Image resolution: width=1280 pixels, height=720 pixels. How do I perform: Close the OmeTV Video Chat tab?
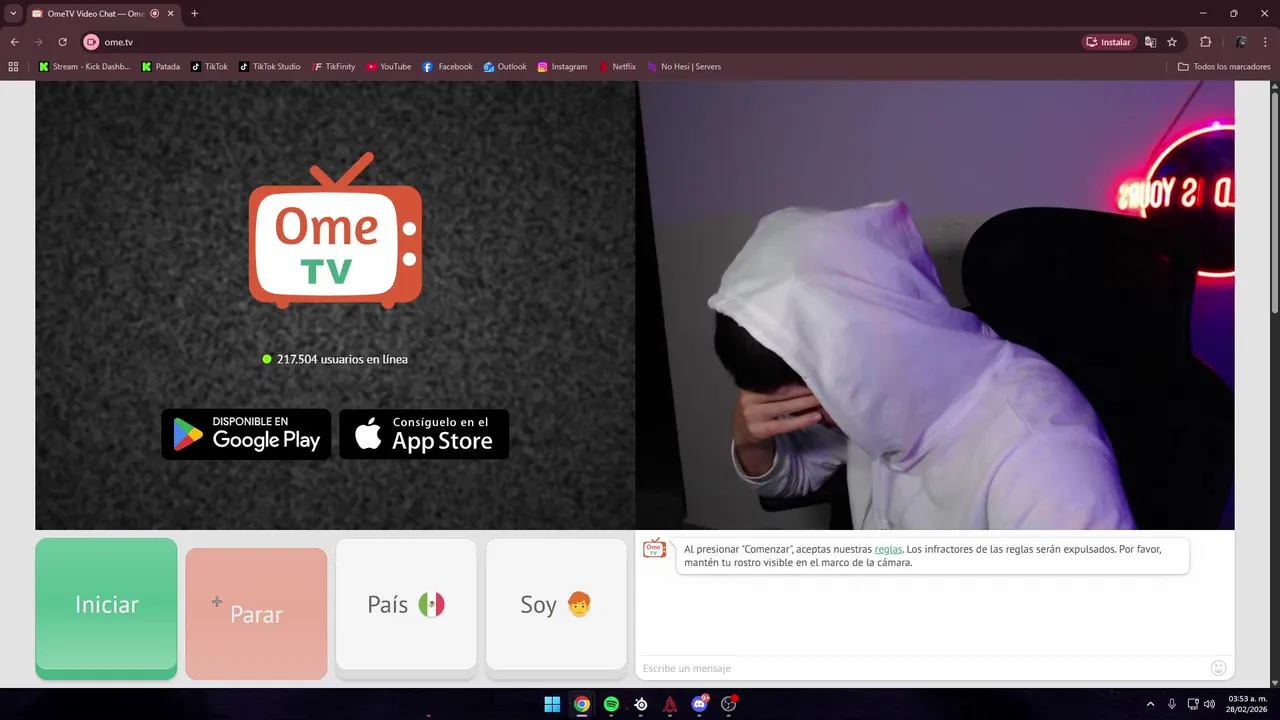click(x=169, y=14)
